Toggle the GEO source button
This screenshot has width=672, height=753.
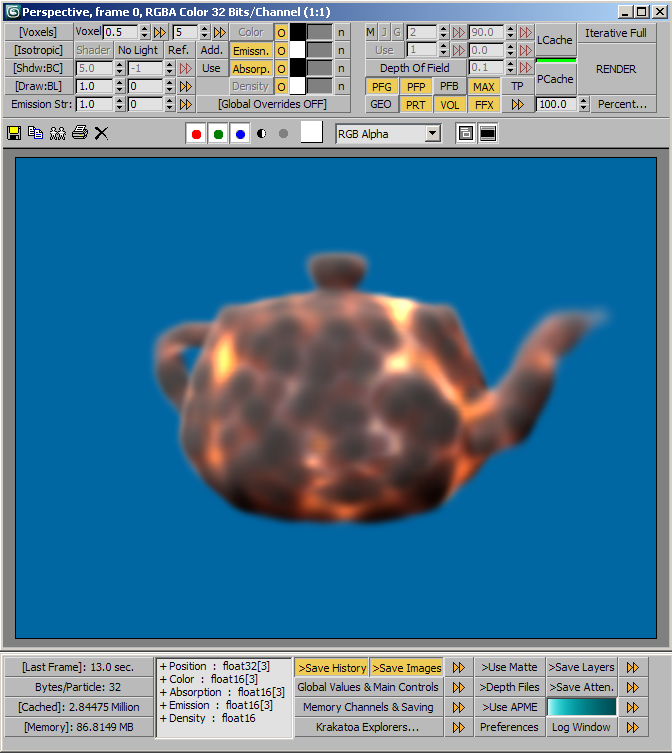click(x=381, y=104)
